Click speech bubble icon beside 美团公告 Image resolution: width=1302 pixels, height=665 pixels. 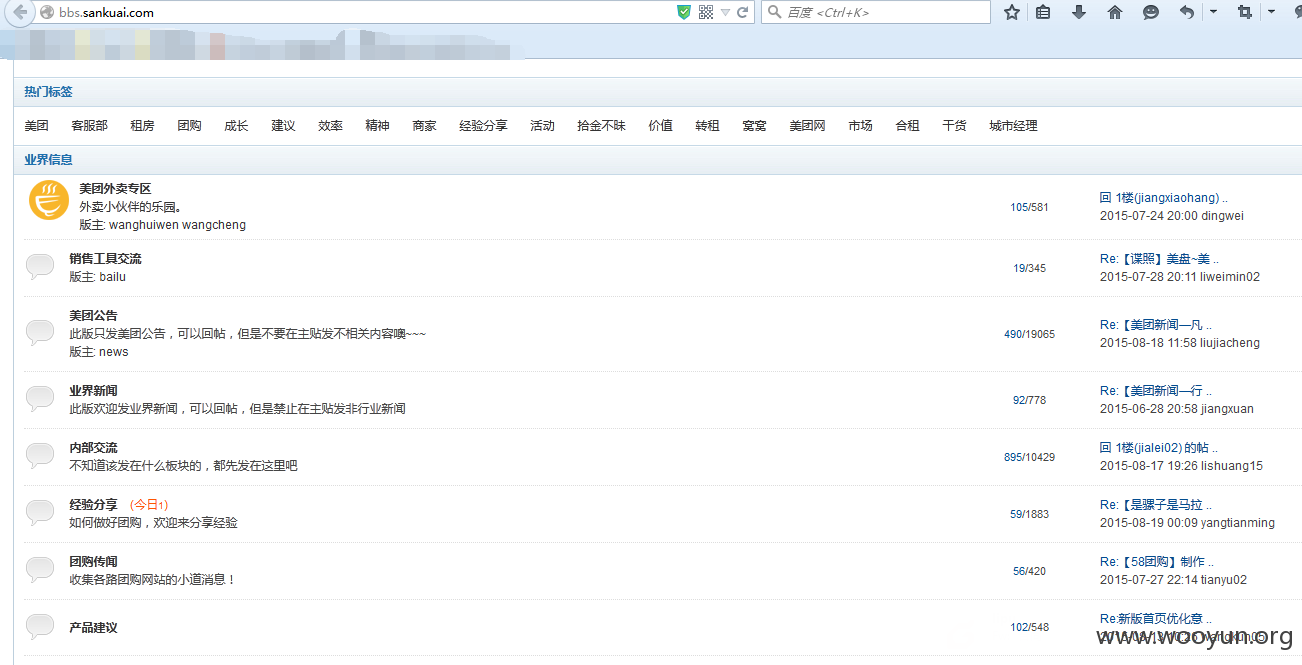pyautogui.click(x=40, y=333)
